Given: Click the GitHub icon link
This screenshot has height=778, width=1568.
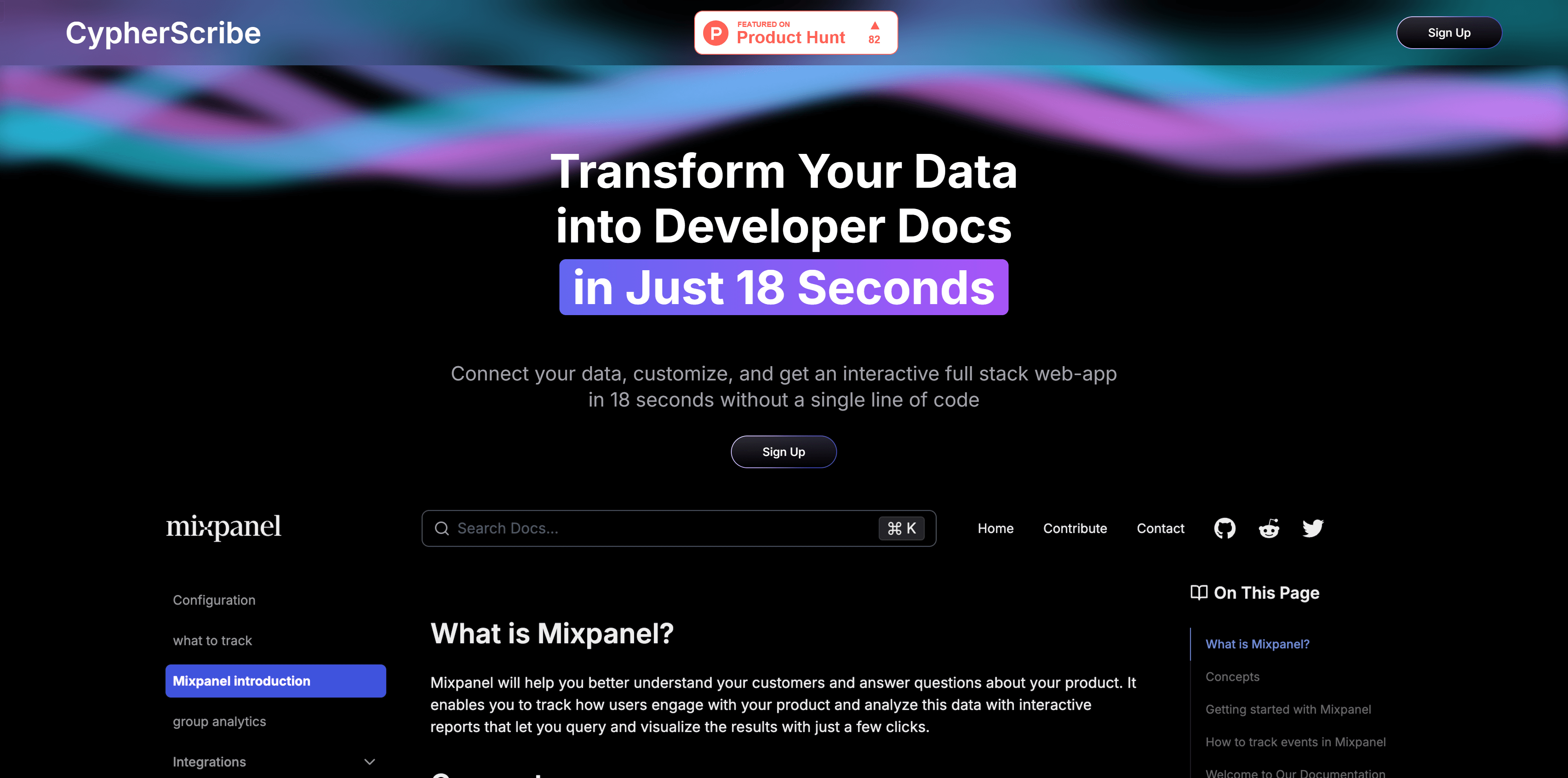Looking at the screenshot, I should [1224, 528].
